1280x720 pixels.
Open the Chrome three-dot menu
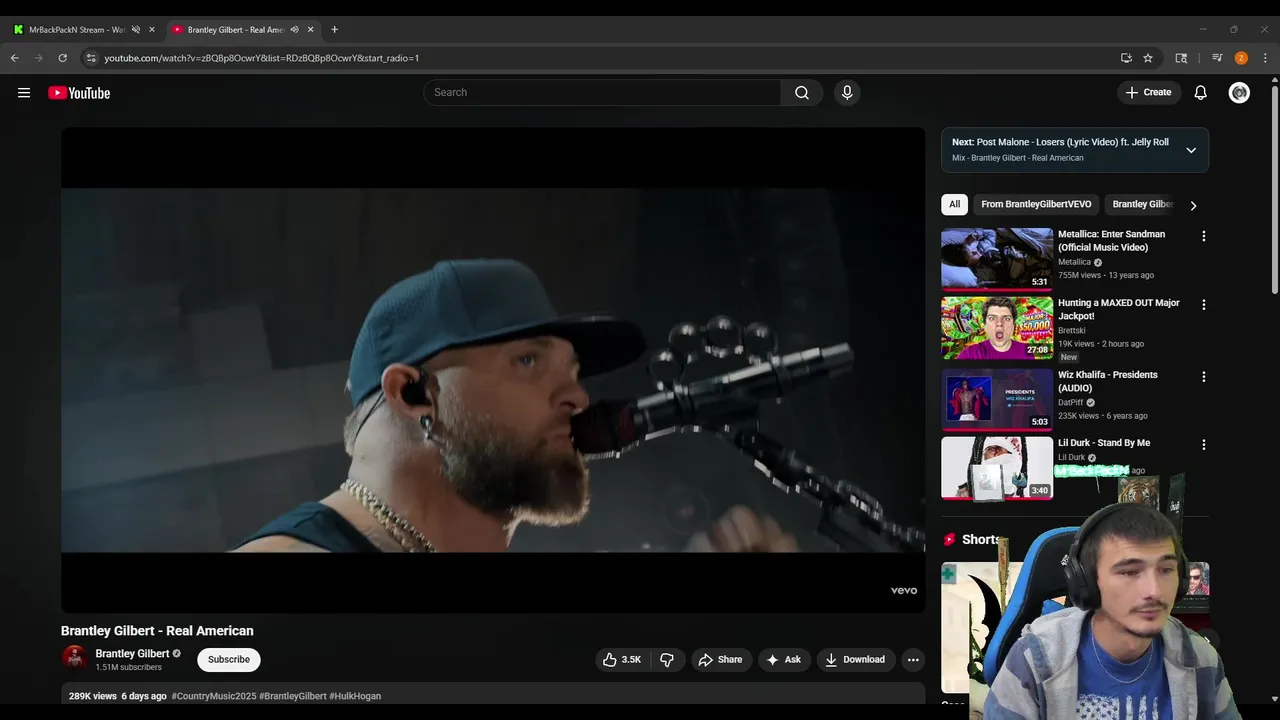click(x=1265, y=58)
